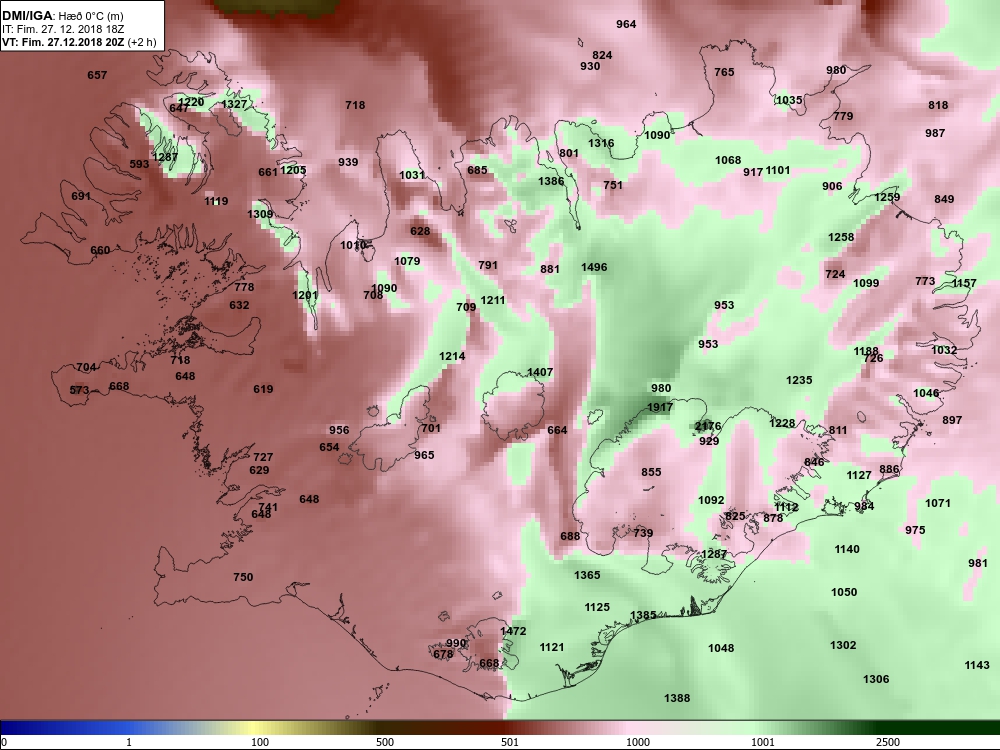The height and width of the screenshot is (750, 1000).
Task: Choose the 1327 height label
Action: click(234, 104)
